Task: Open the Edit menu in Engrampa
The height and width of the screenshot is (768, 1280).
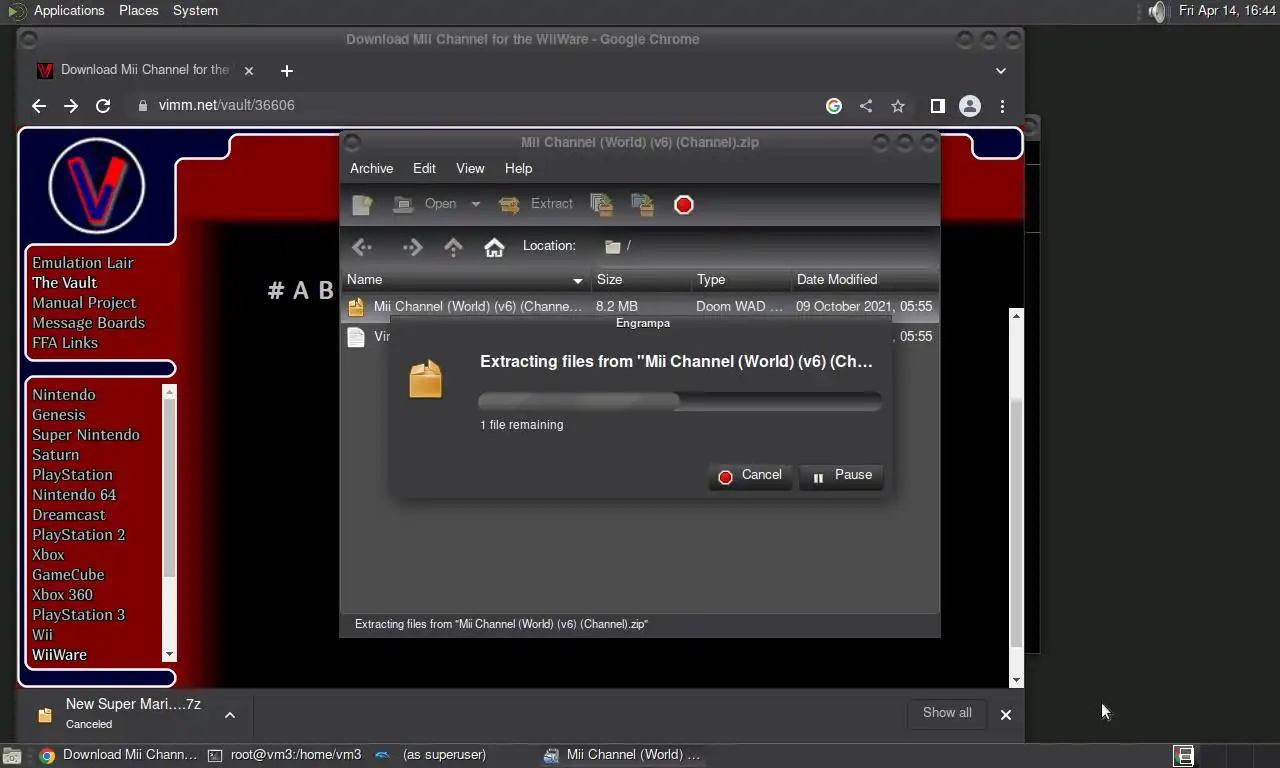Action: click(x=424, y=168)
